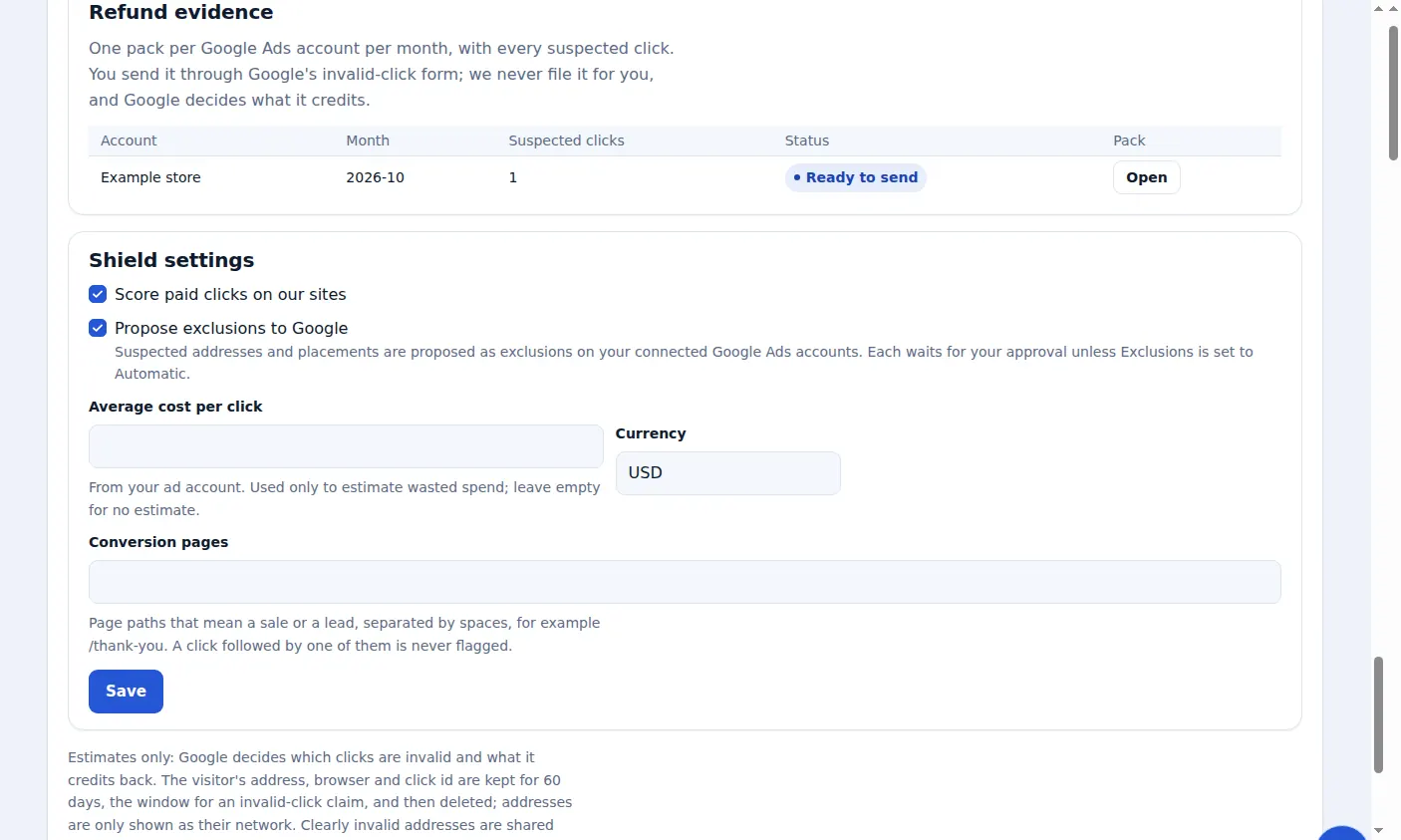Click into the Conversion pages field
This screenshot has height=840, width=1401.
[x=685, y=582]
